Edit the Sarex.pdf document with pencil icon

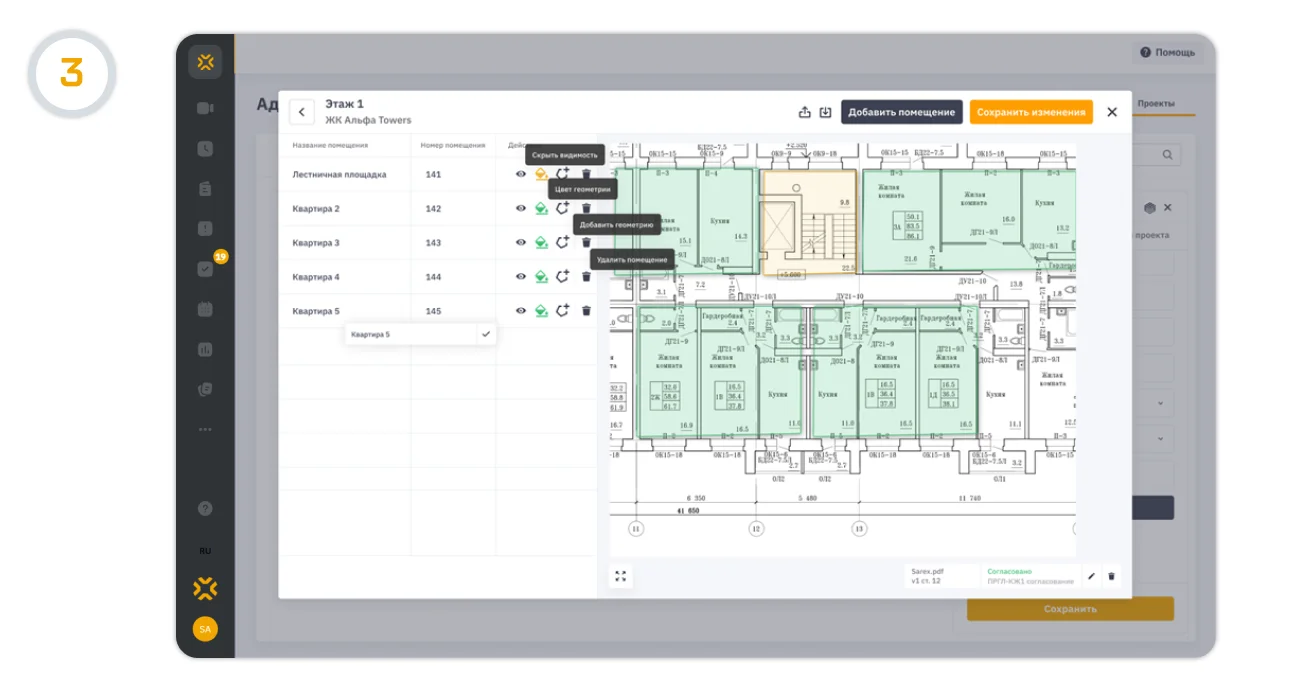point(1092,576)
